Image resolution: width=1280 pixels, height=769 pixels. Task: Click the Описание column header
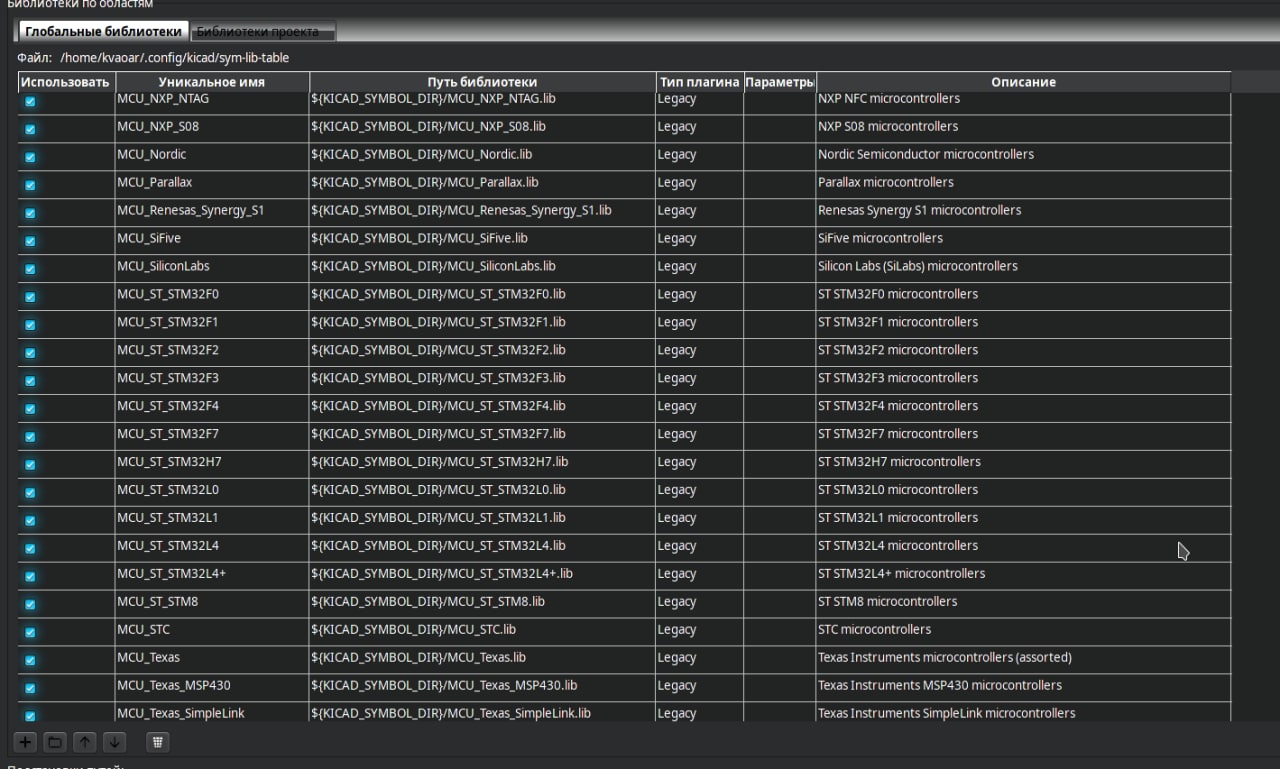(x=1023, y=82)
